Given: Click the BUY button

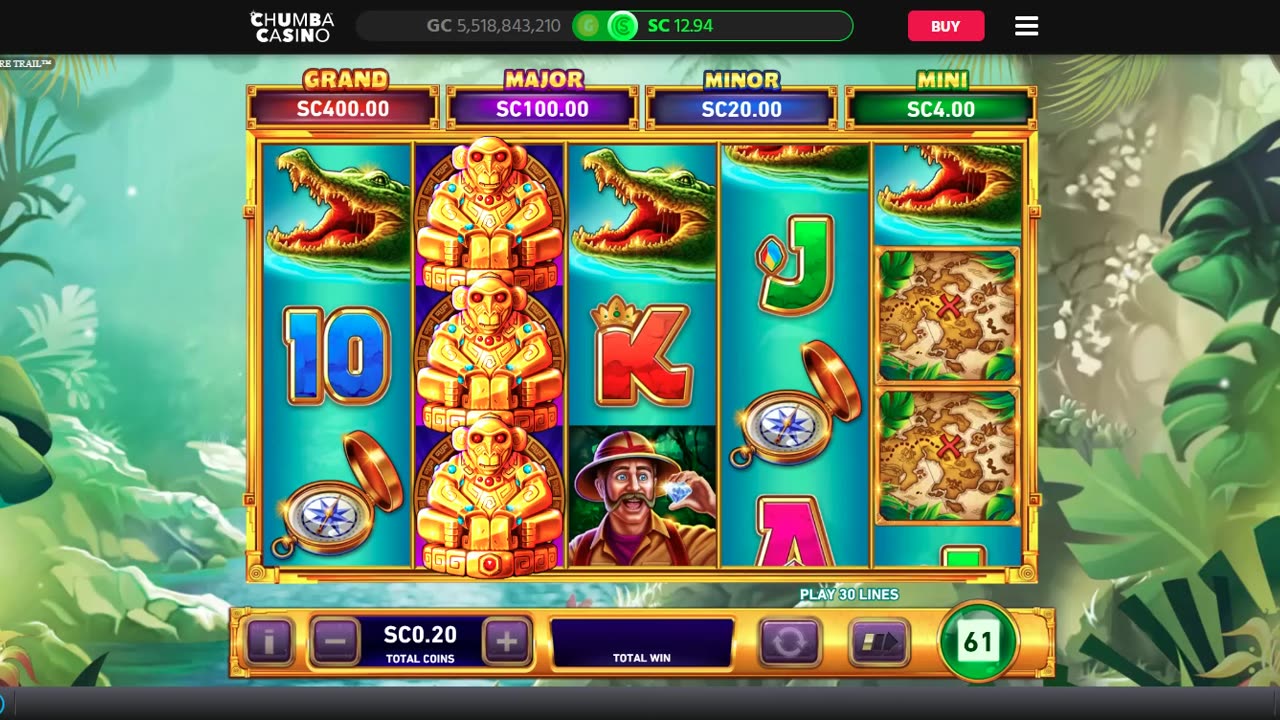Looking at the screenshot, I should pos(945,26).
